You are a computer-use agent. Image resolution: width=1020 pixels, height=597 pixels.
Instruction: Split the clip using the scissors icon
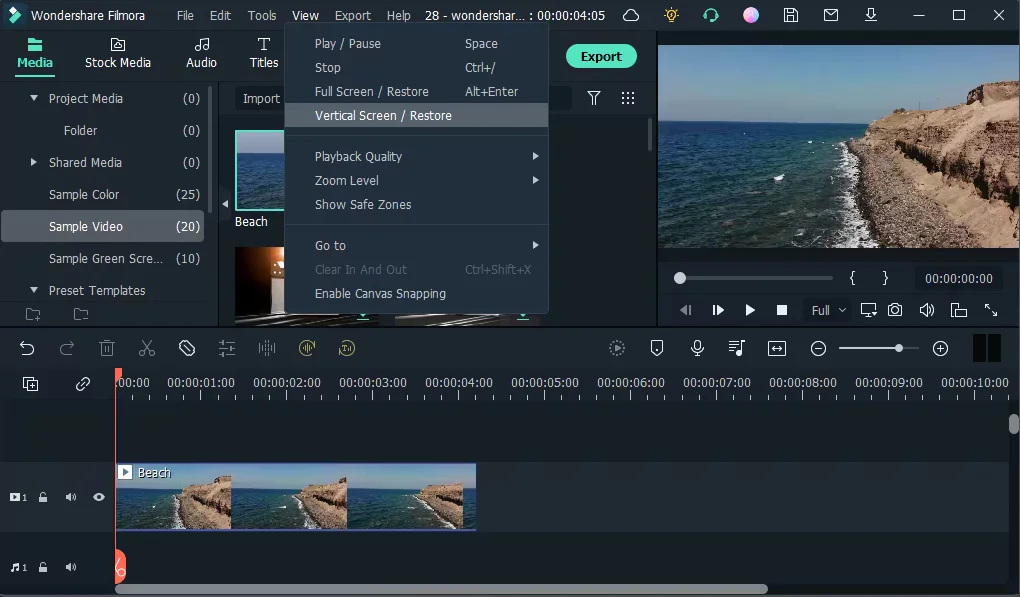tap(146, 348)
